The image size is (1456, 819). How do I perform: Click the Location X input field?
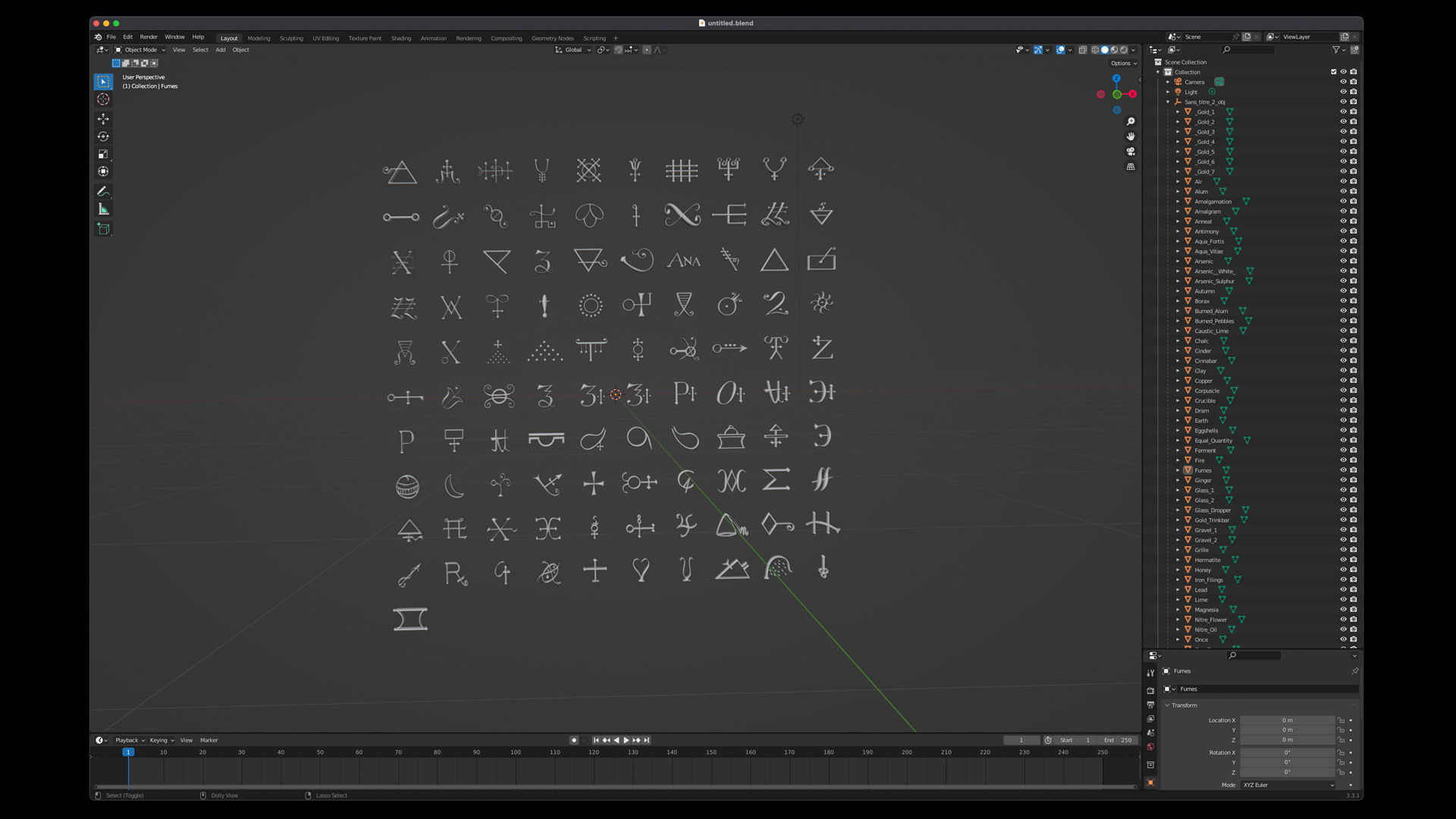[1287, 720]
